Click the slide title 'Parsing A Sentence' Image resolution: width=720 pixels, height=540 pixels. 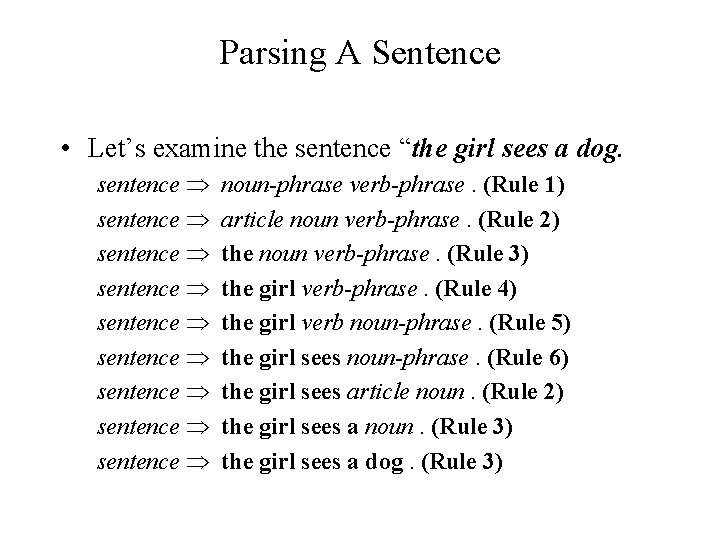tap(360, 54)
